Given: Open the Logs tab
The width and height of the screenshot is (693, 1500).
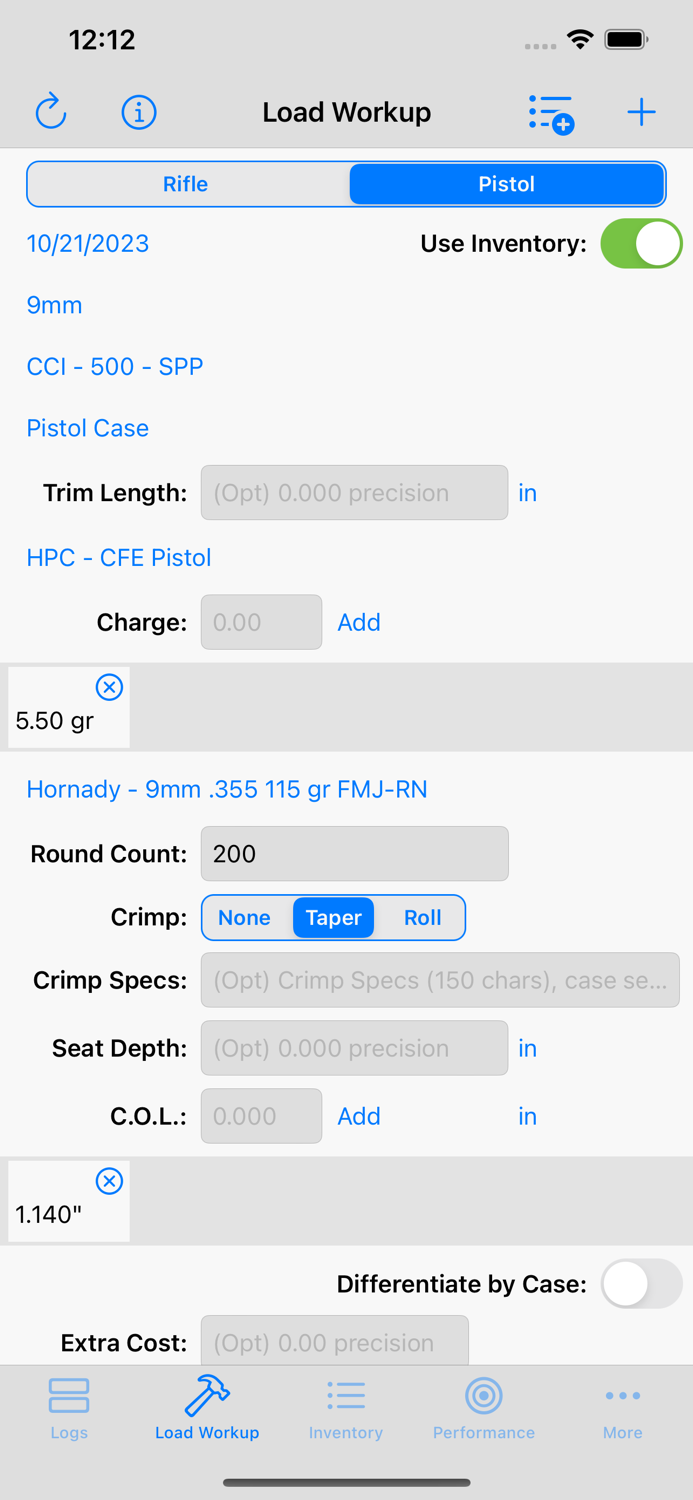Looking at the screenshot, I should (x=69, y=1407).
